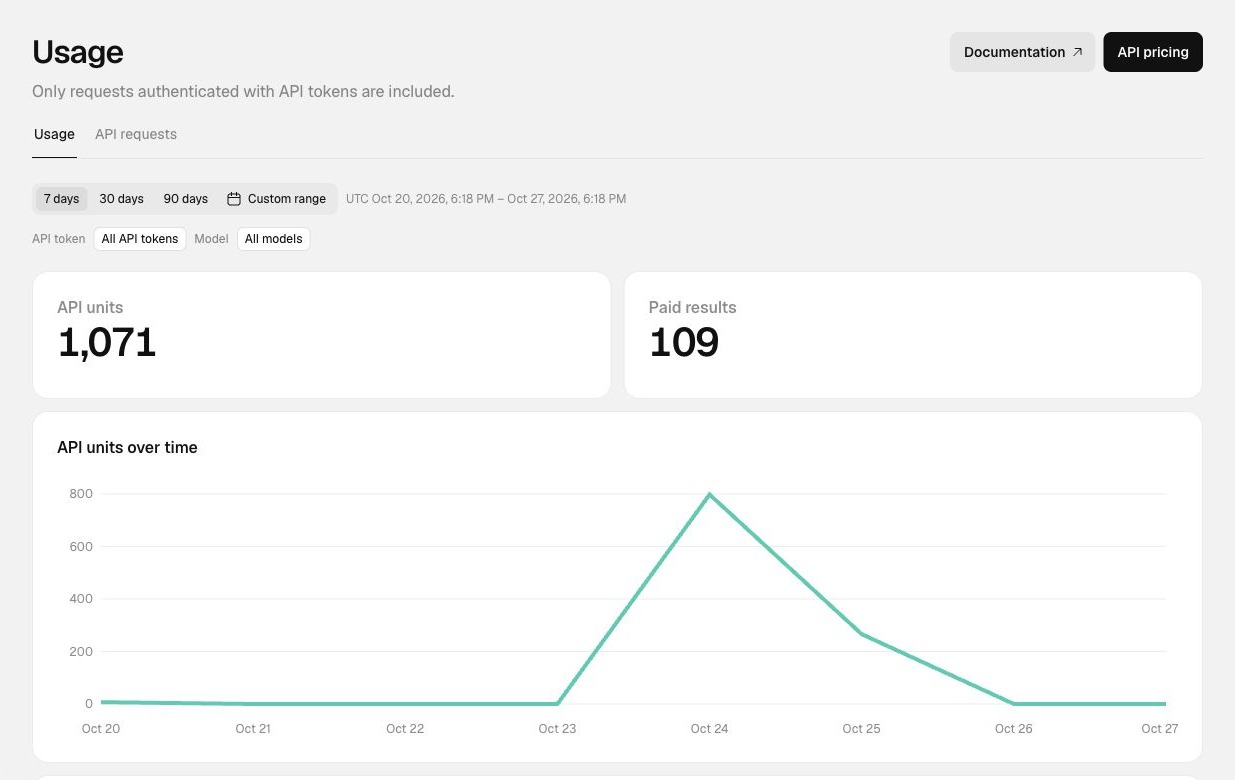
Task: Click the Oct 27 axis label
Action: click(1159, 728)
